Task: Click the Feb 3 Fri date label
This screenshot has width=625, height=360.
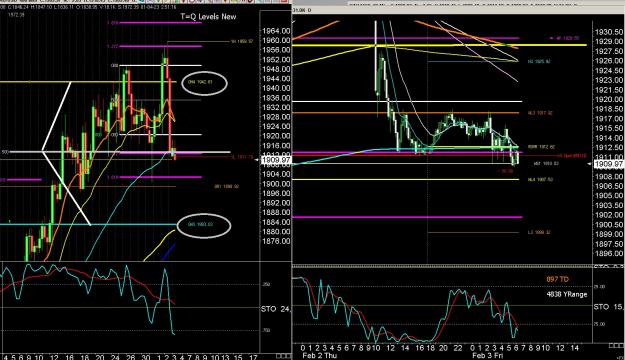Action: coord(487,356)
